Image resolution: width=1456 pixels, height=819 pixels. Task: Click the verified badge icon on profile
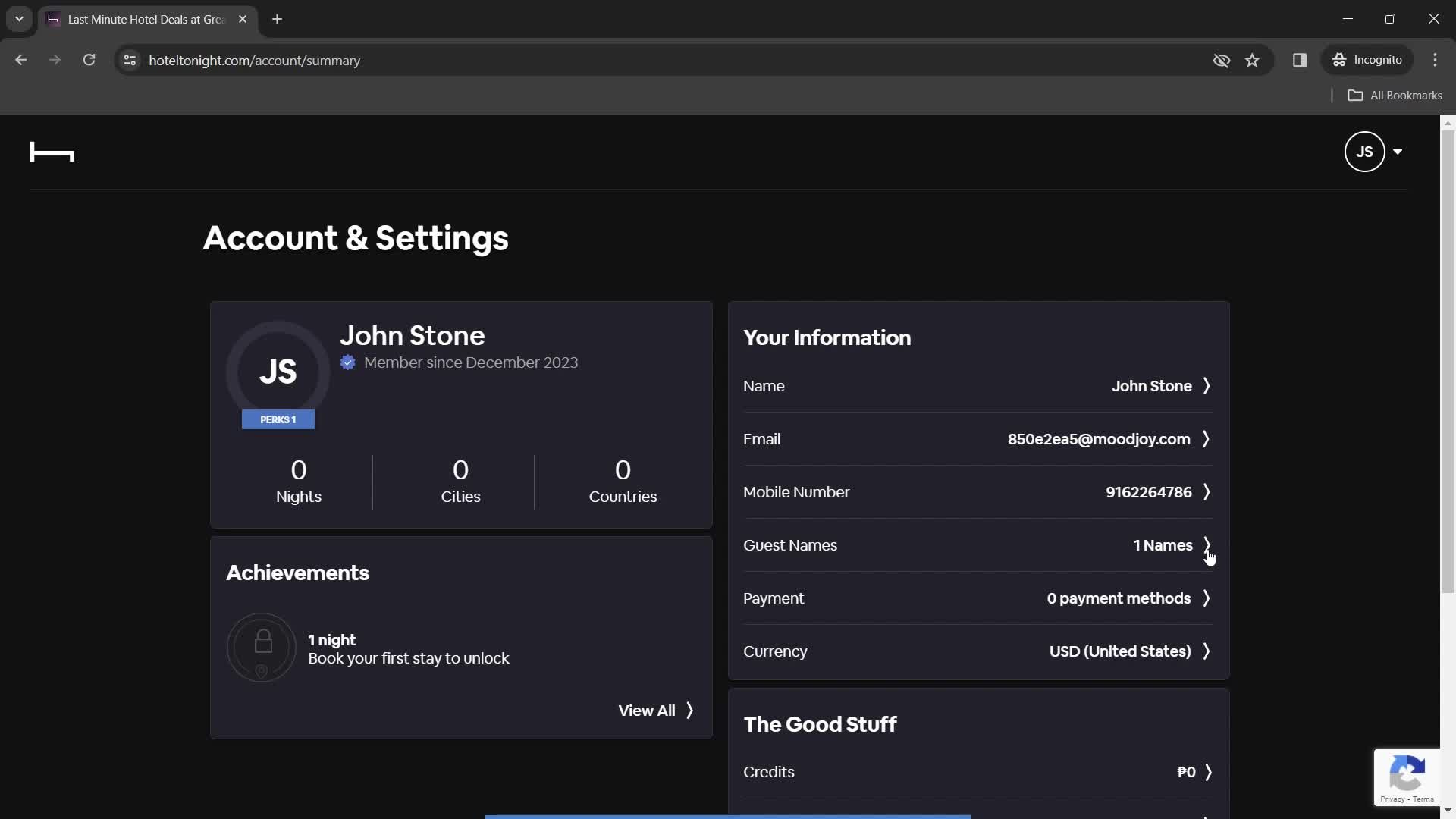[348, 362]
